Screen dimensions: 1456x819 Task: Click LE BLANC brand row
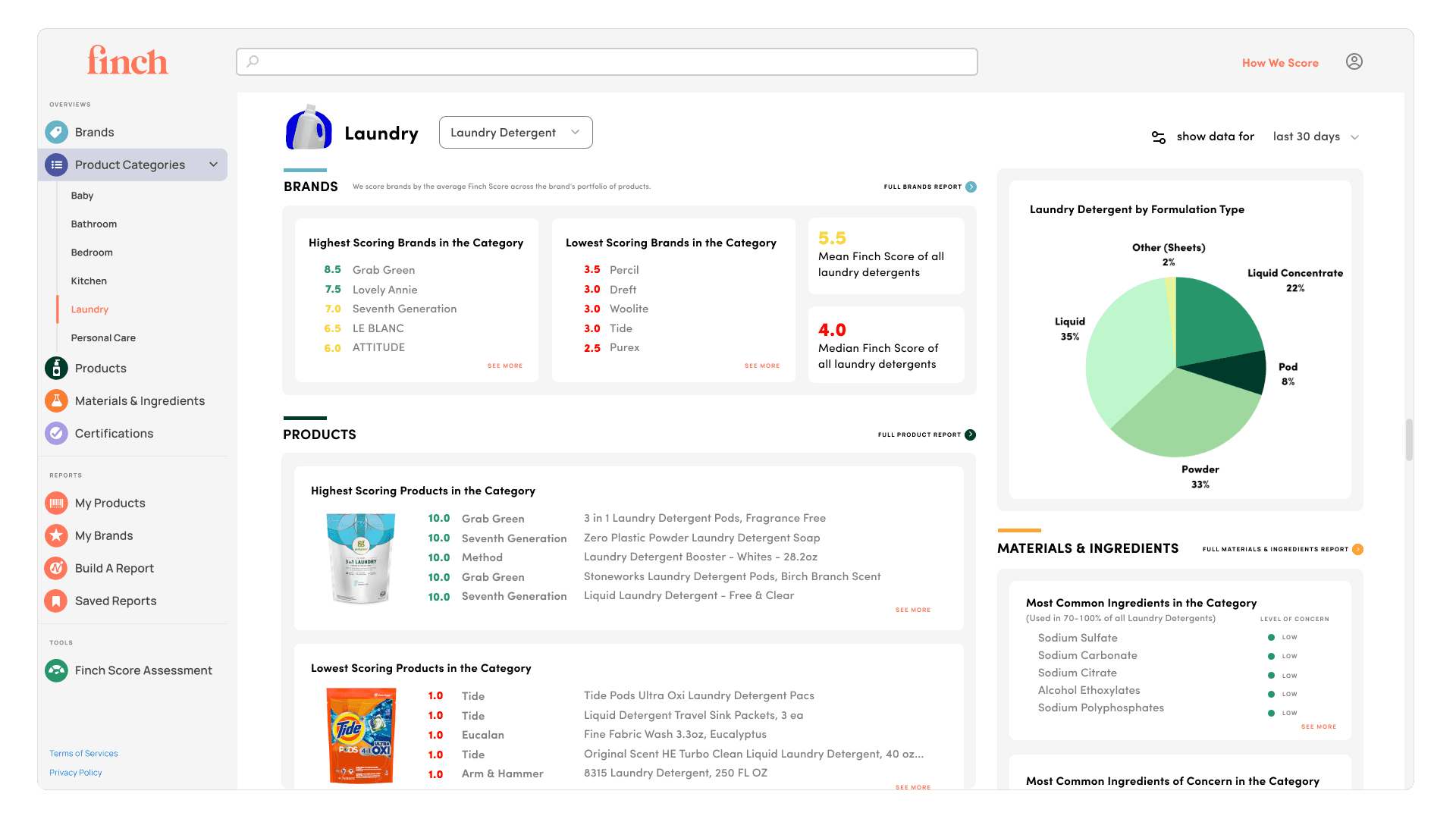coord(363,328)
